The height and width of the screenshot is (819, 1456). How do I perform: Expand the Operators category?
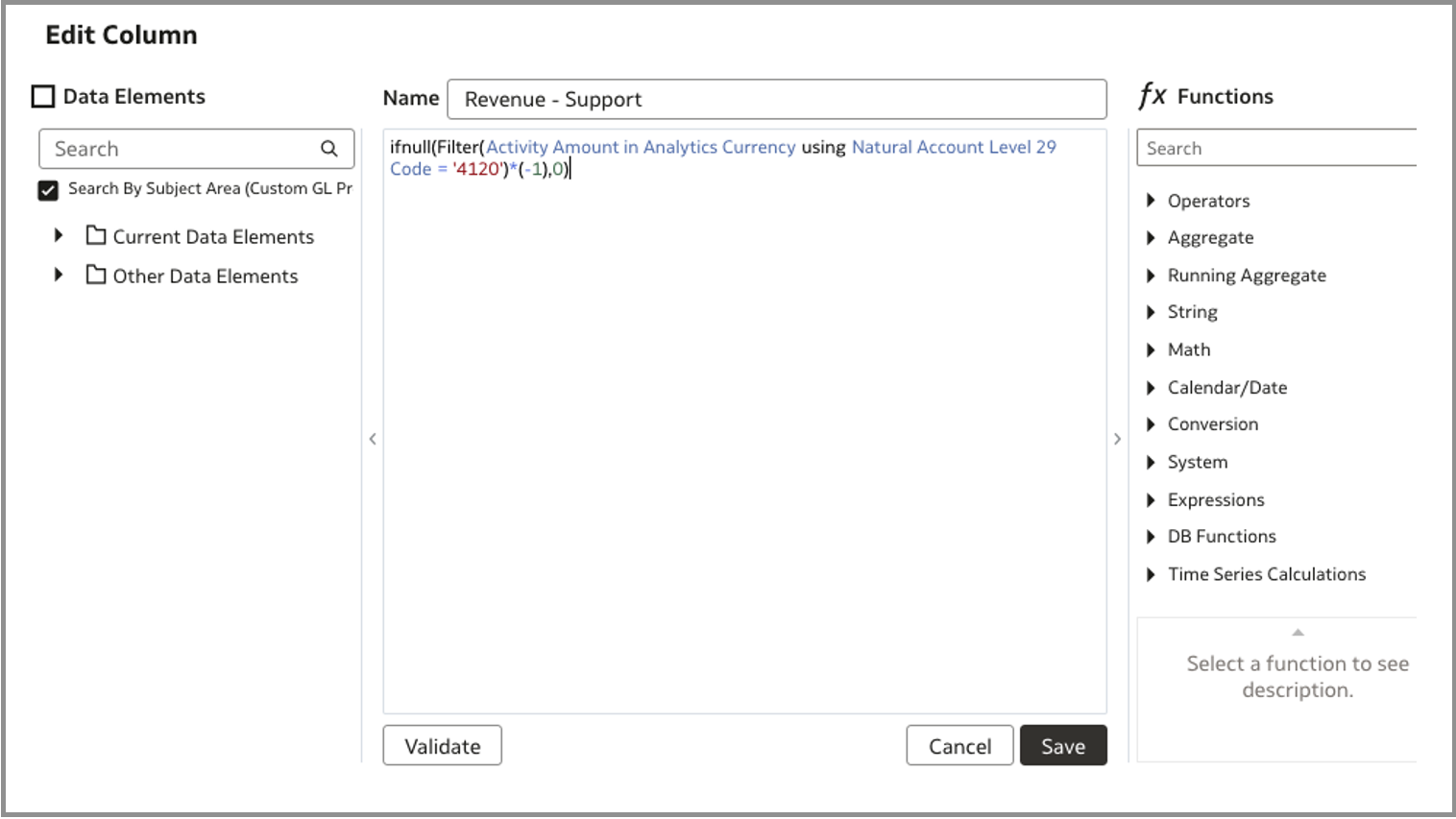pos(1151,201)
